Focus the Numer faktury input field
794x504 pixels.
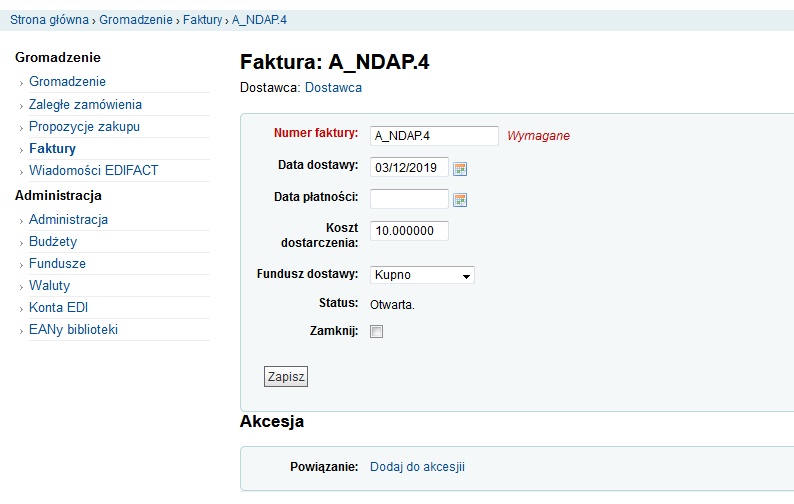click(434, 136)
